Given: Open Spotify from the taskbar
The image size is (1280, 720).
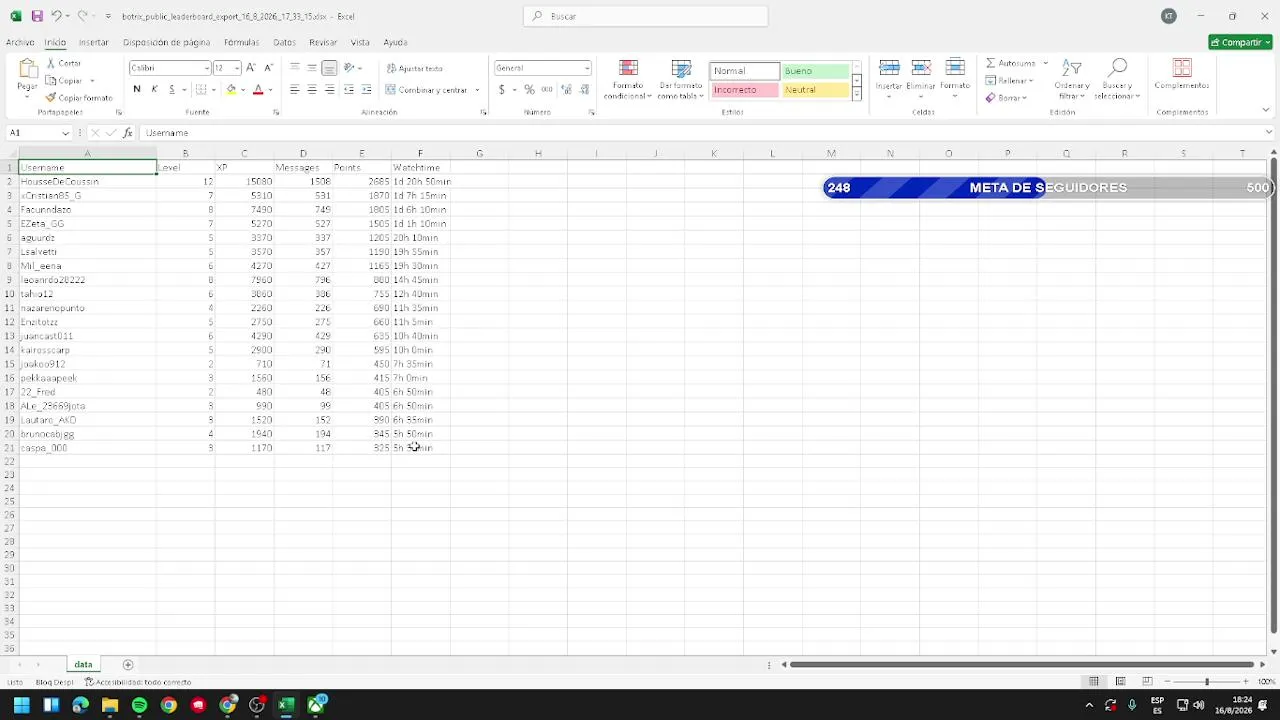Looking at the screenshot, I should (139, 705).
